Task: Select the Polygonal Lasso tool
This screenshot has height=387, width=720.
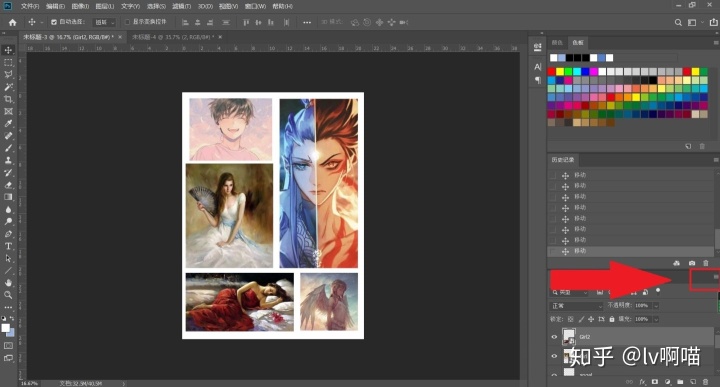Action: tap(8, 74)
